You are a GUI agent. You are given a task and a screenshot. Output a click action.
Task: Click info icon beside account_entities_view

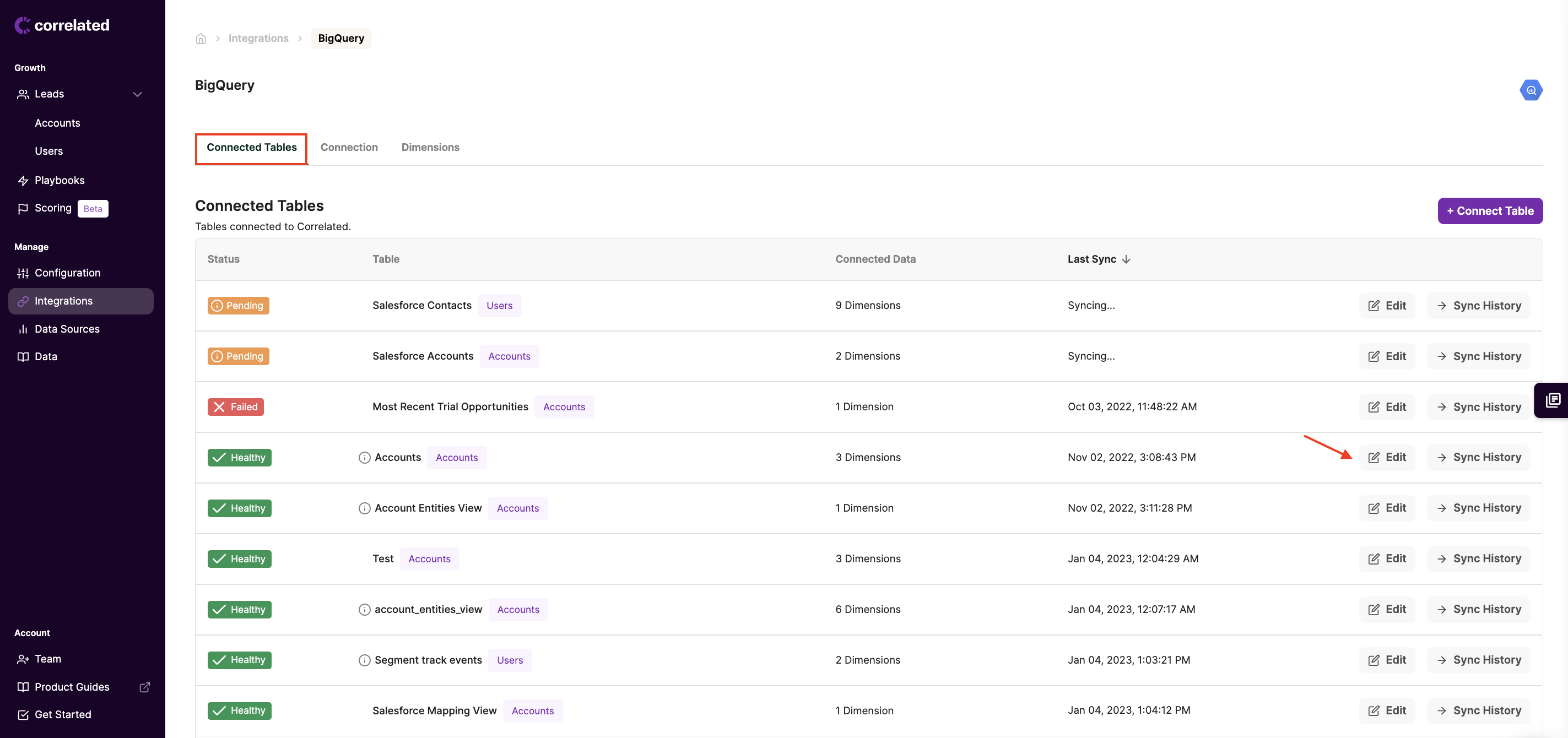[x=364, y=609]
